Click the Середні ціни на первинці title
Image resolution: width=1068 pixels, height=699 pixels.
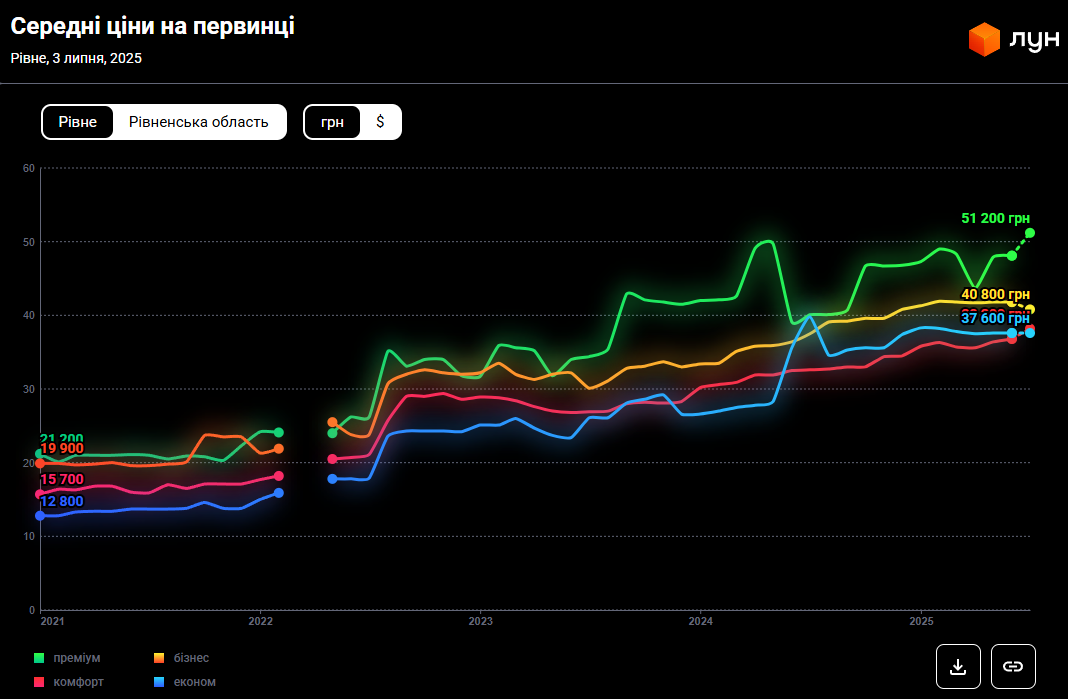pos(152,27)
